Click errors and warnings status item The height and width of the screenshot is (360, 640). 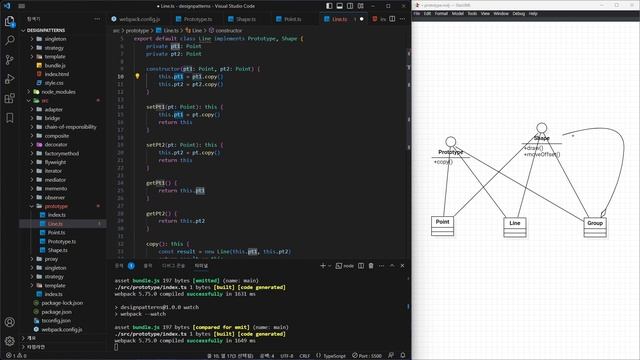[x=16, y=356]
